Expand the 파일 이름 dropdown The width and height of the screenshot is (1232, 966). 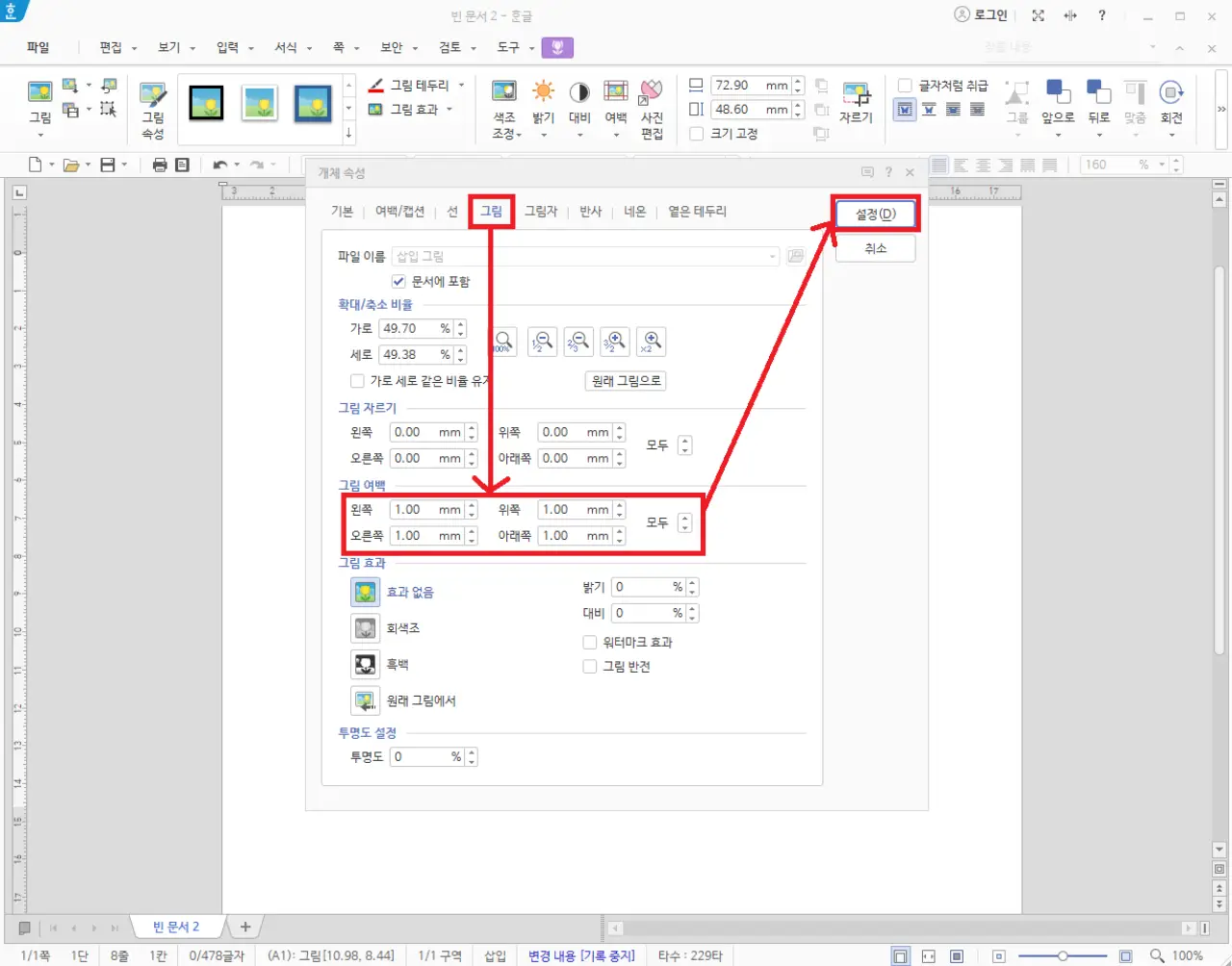tap(772, 256)
